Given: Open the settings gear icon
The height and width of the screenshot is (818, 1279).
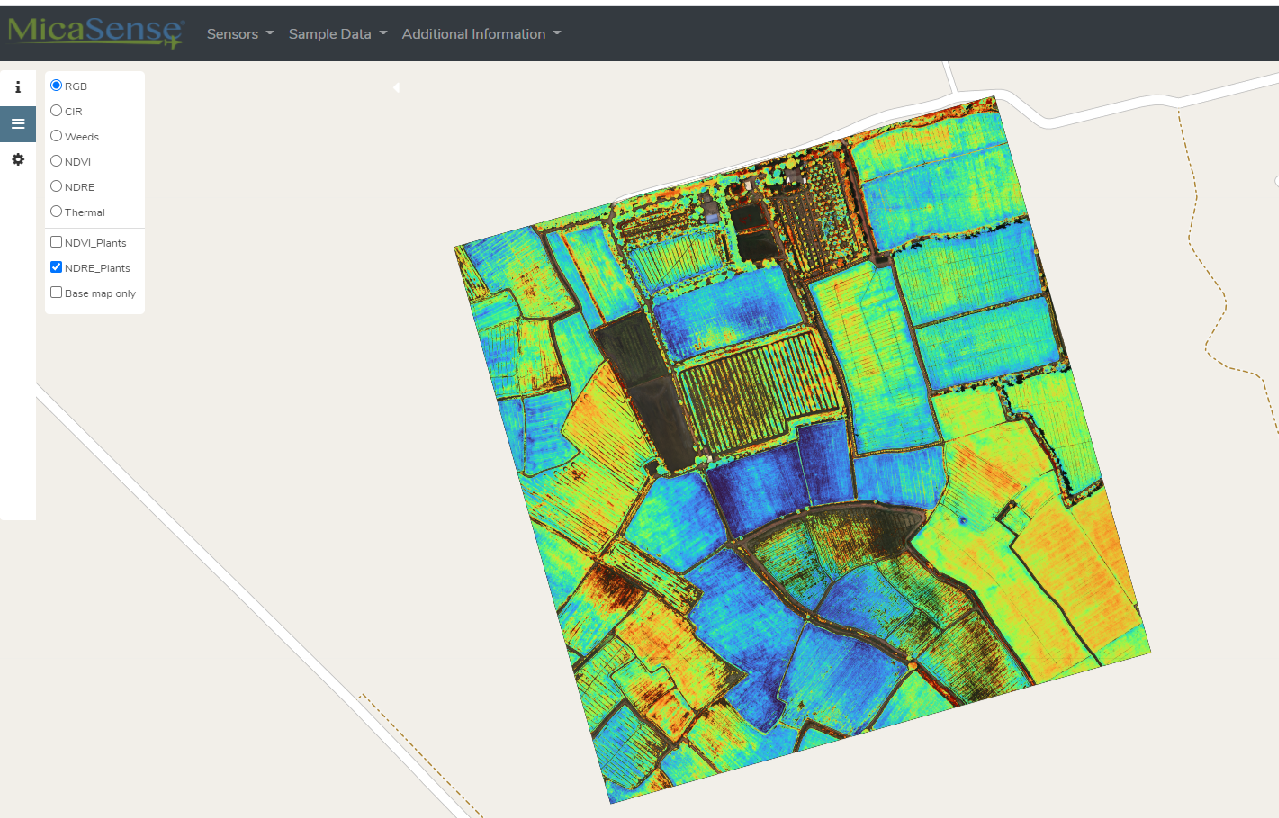Looking at the screenshot, I should (18, 160).
